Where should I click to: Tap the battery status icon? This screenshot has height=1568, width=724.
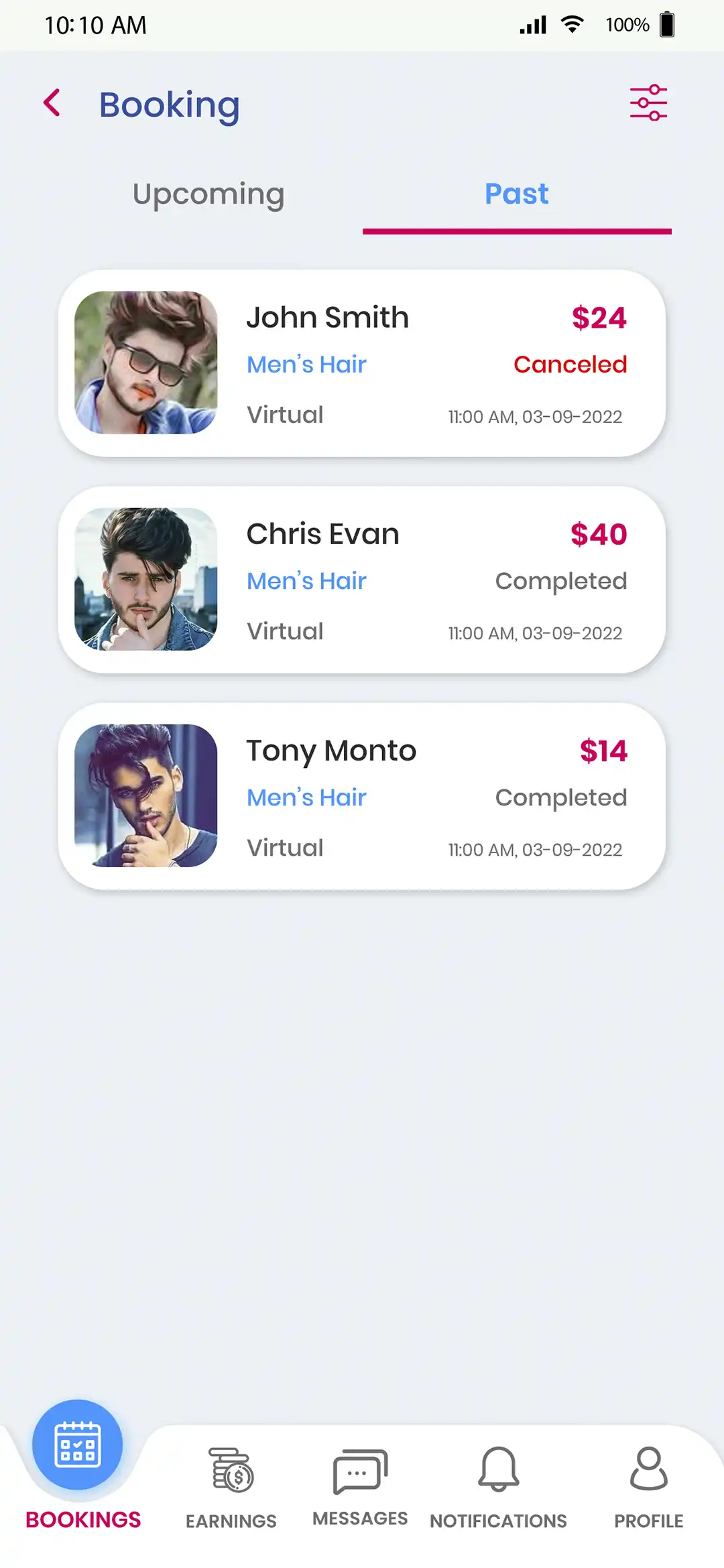(x=667, y=25)
